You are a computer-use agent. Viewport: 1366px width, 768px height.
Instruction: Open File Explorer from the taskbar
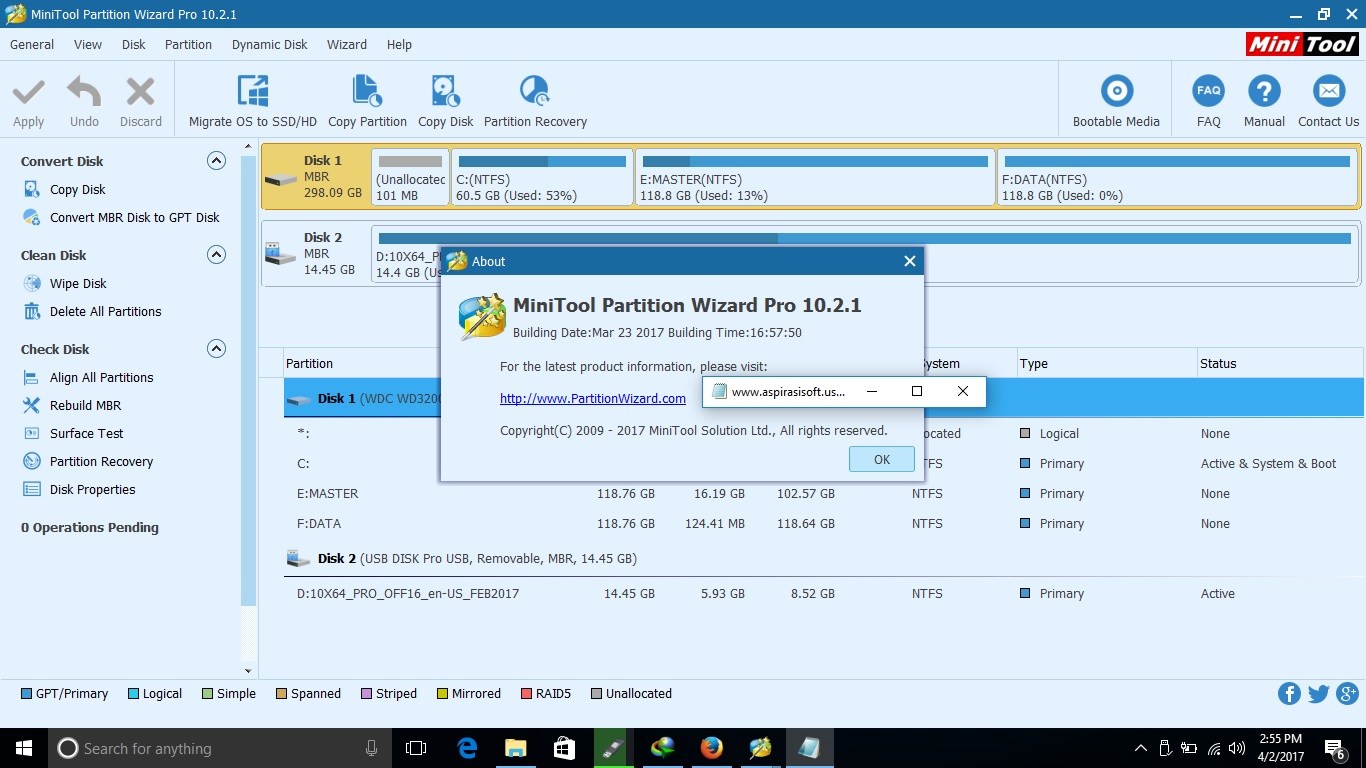pos(515,748)
